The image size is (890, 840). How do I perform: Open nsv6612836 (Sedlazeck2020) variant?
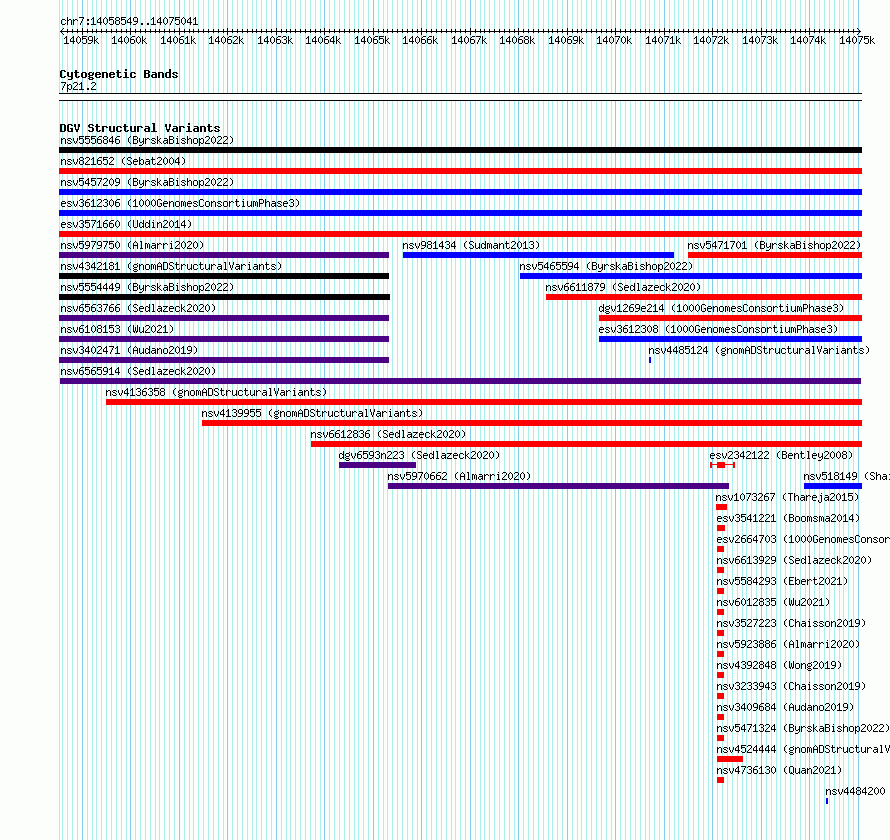click(x=388, y=434)
